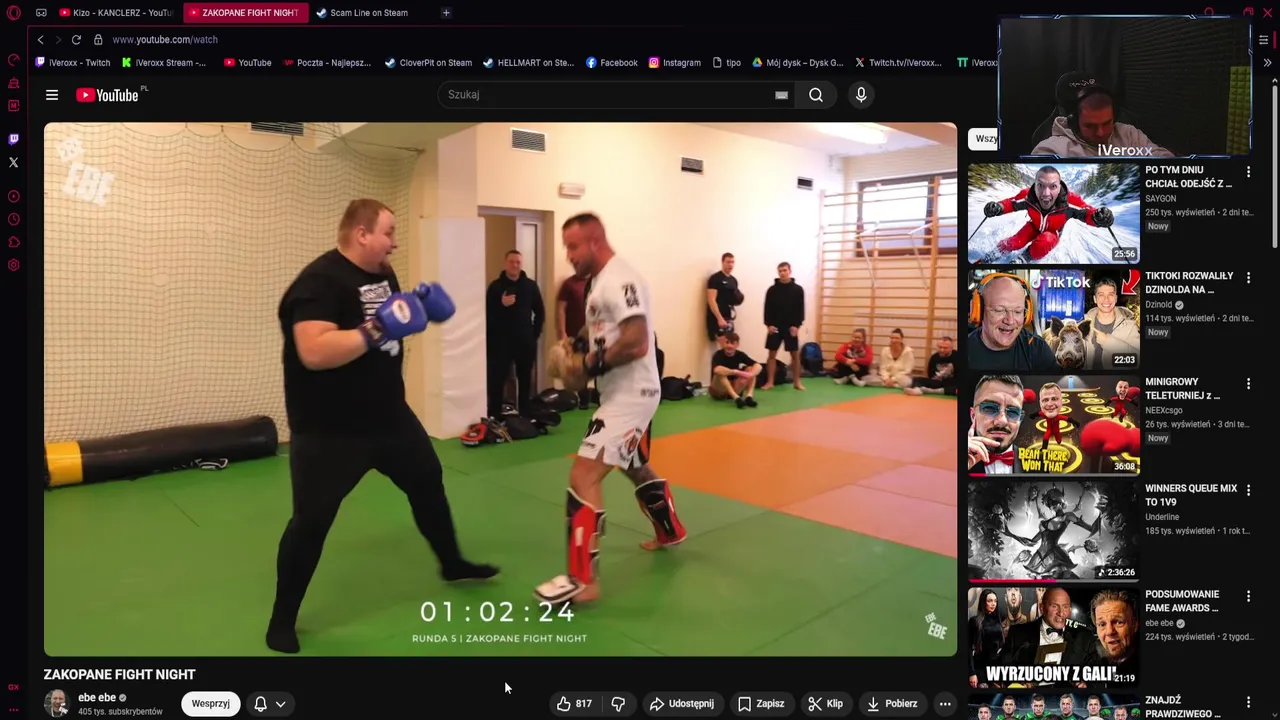This screenshot has width=1280, height=720.
Task: Like the video with 817 likes
Action: coord(575,704)
